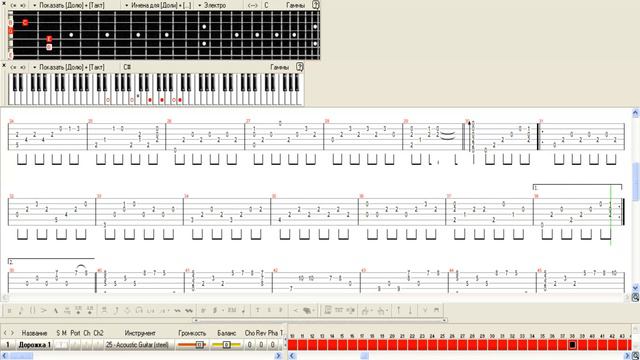
Task: Toggle Solo for Дорожка 1
Action: tap(59, 345)
